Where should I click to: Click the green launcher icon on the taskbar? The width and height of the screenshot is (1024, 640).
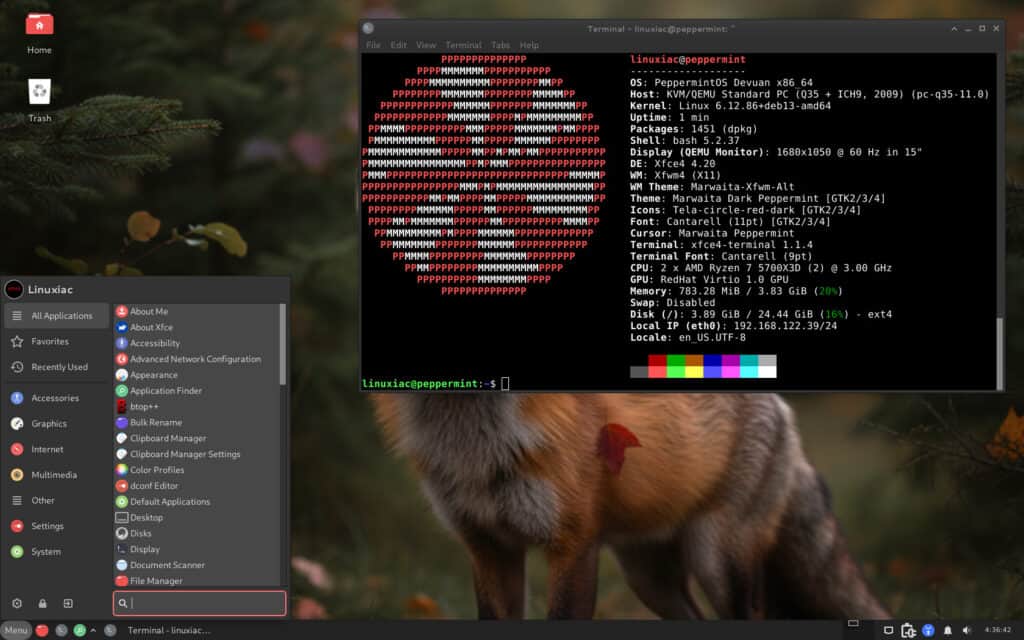click(x=80, y=630)
